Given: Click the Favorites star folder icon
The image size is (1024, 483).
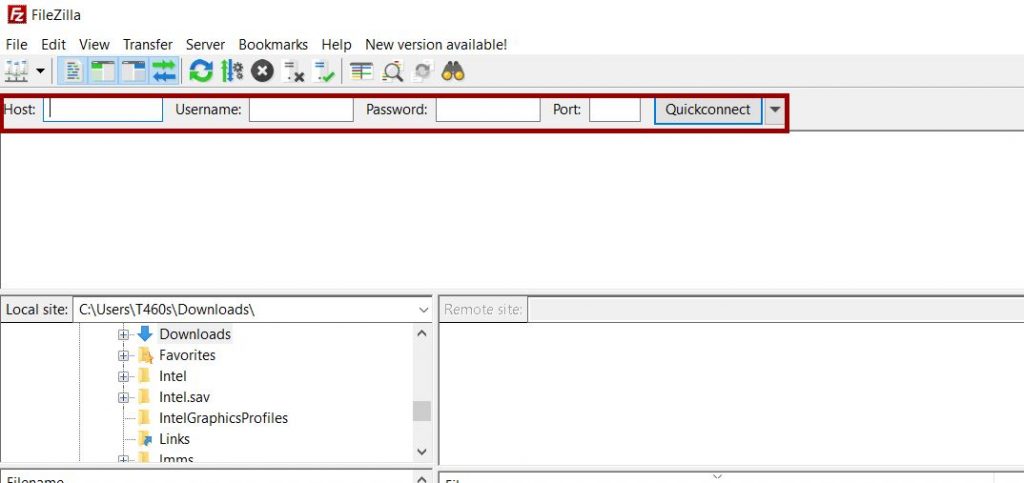Looking at the screenshot, I should (145, 355).
